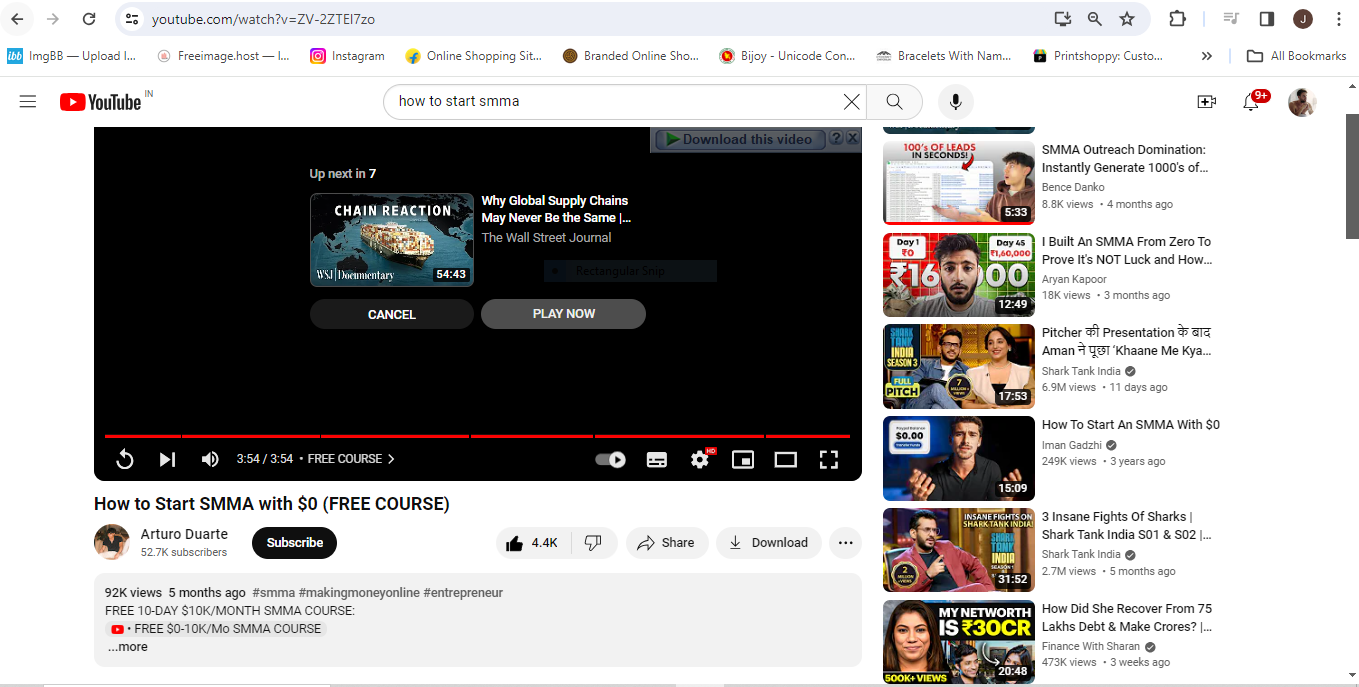Open notifications bell icon

tap(1251, 101)
